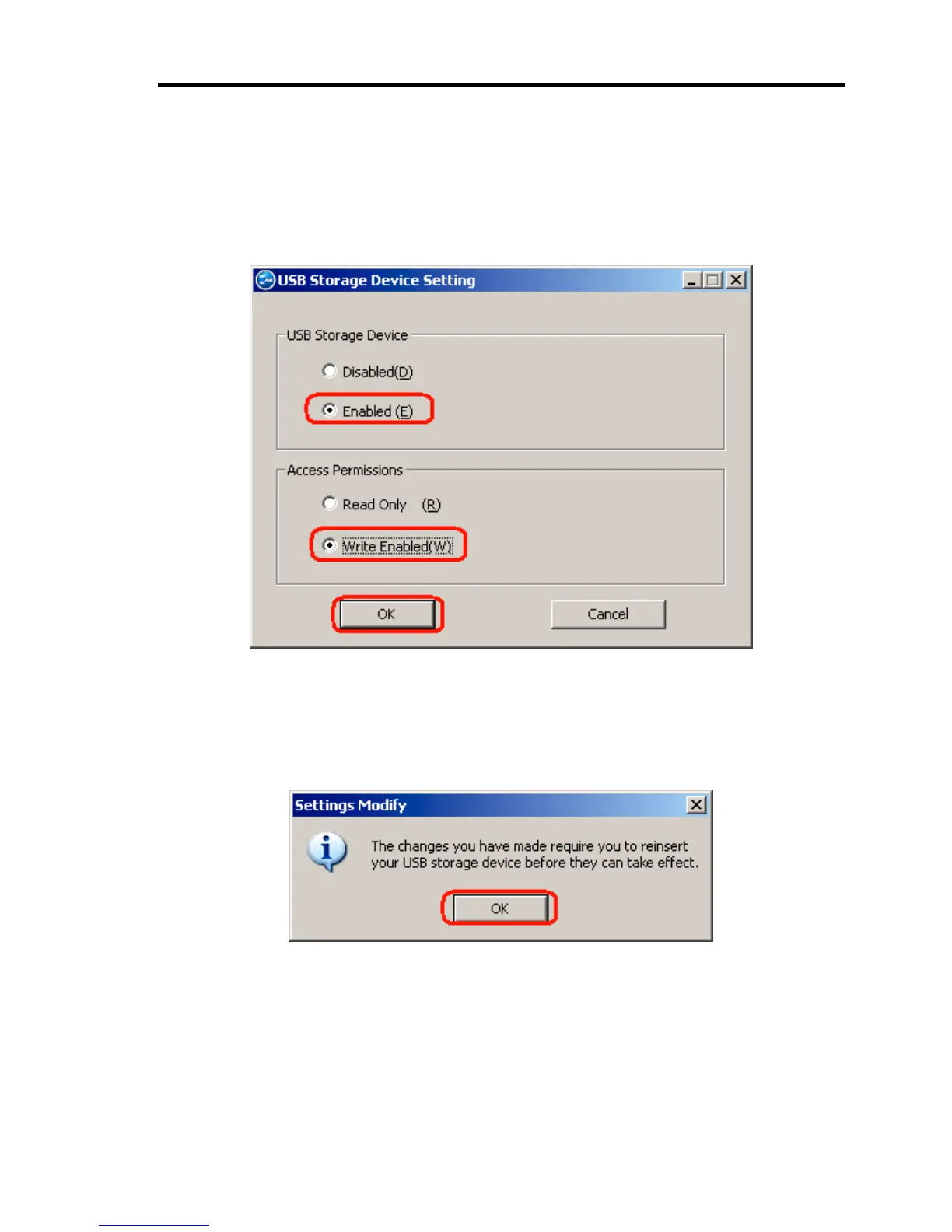The width and height of the screenshot is (952, 1232).
Task: Select the Disabled(D) radio button
Action: click(329, 371)
